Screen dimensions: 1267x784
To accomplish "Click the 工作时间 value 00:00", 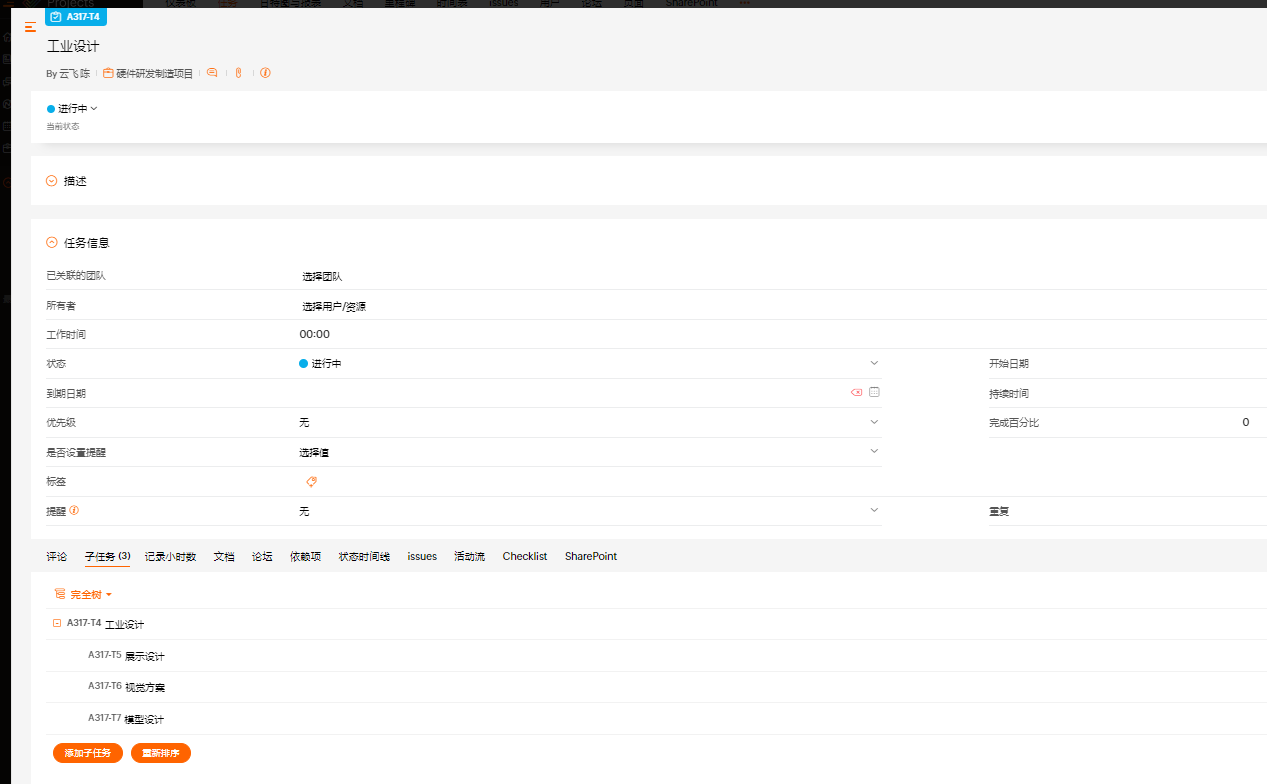I will [314, 334].
